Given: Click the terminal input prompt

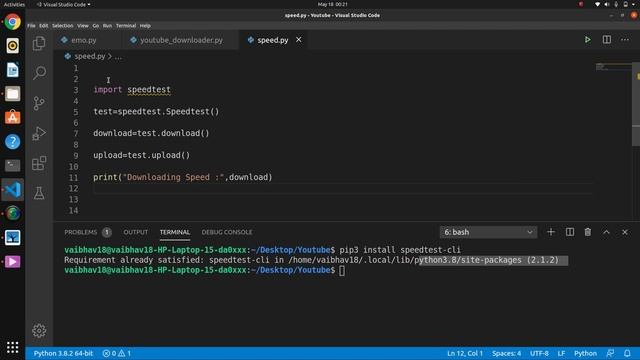Looking at the screenshot, I should pyautogui.click(x=342, y=270).
